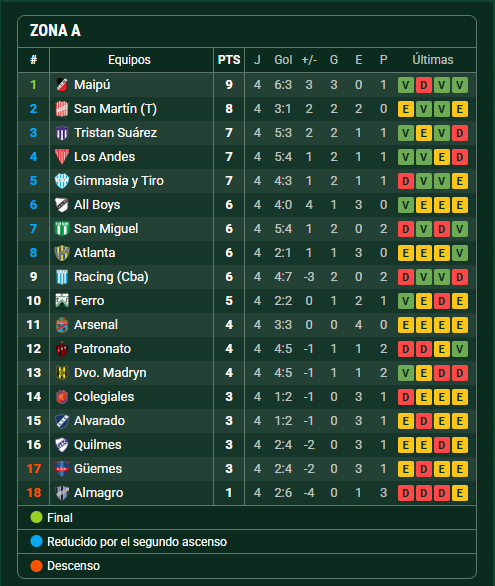Select the Equipos column header
Screen dimensions: 495x586
coord(129,60)
